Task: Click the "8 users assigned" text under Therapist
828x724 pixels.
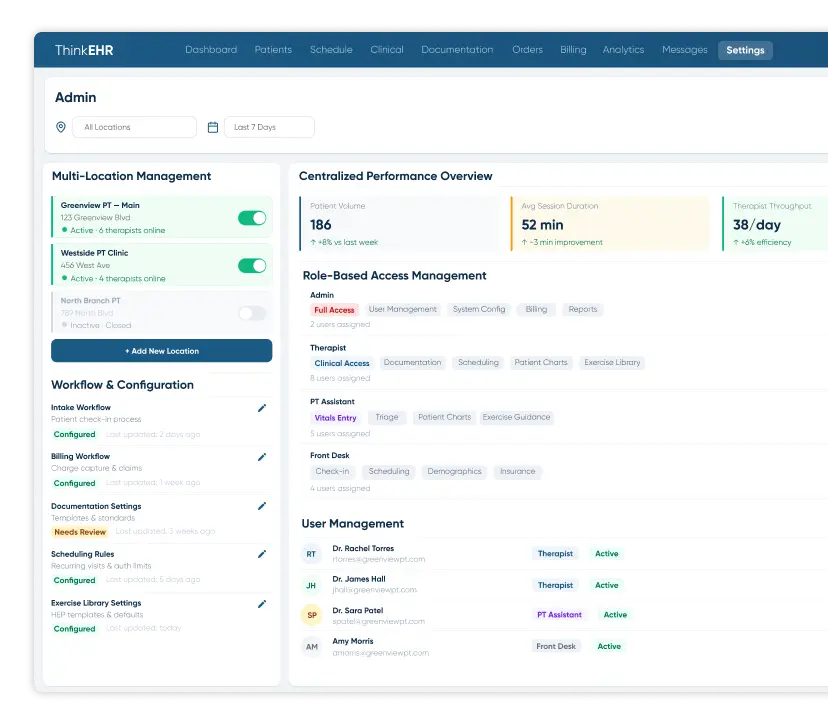Action: pos(340,379)
